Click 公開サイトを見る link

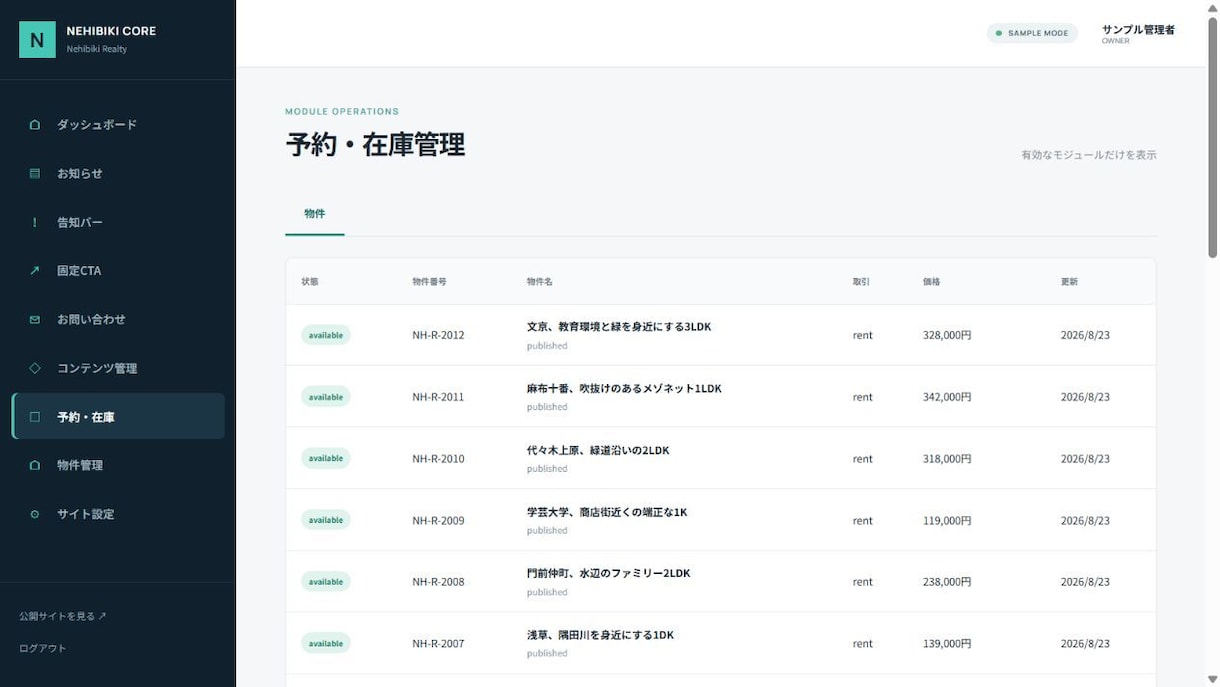(63, 616)
